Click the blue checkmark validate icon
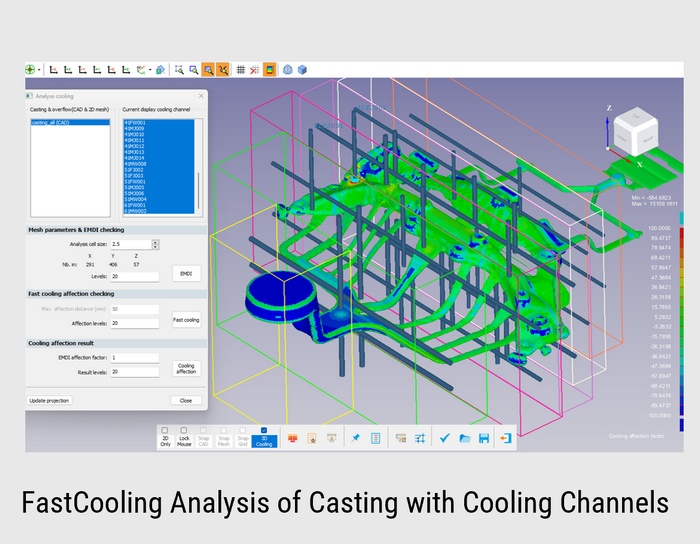This screenshot has width=700, height=544. [445, 438]
